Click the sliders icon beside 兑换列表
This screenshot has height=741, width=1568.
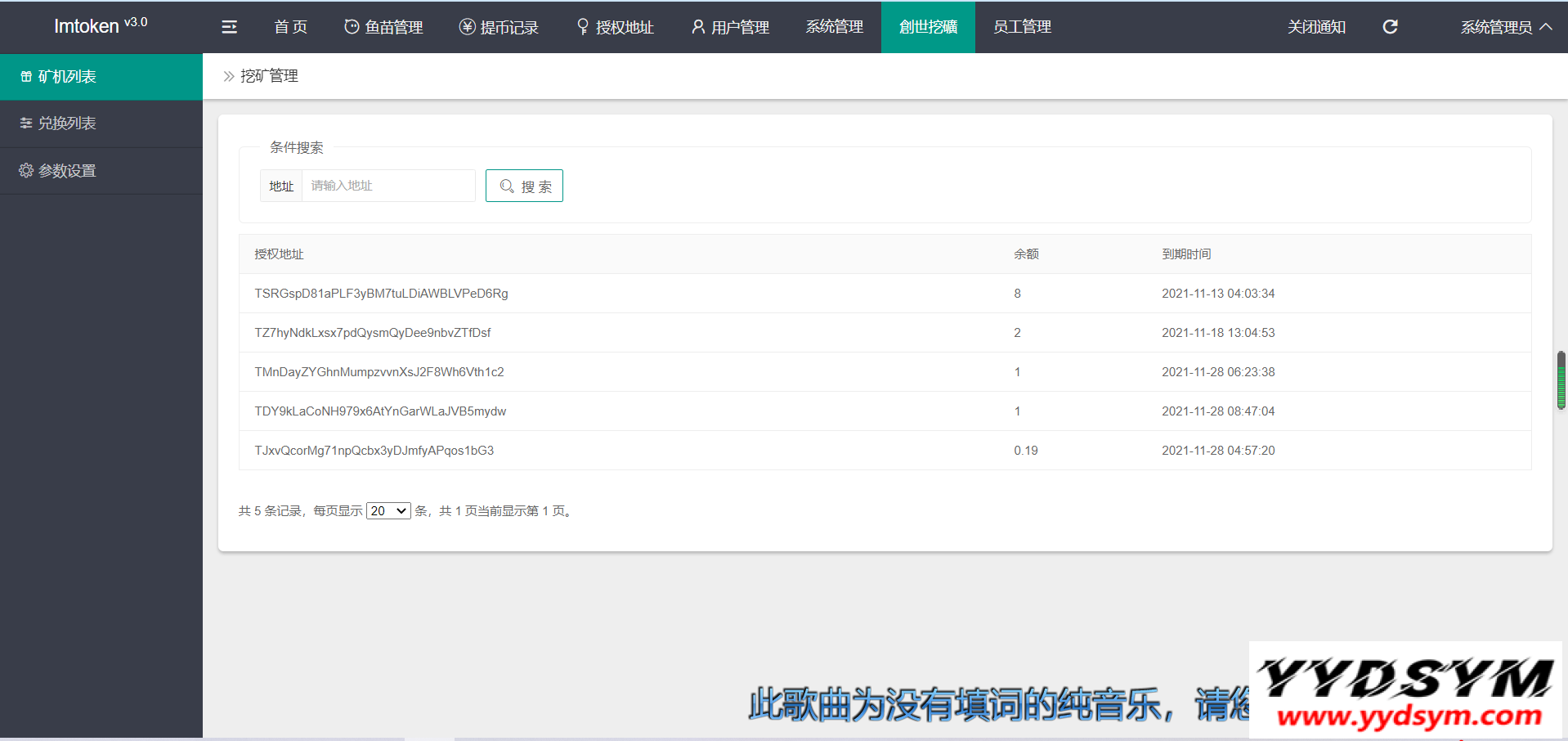tap(26, 123)
